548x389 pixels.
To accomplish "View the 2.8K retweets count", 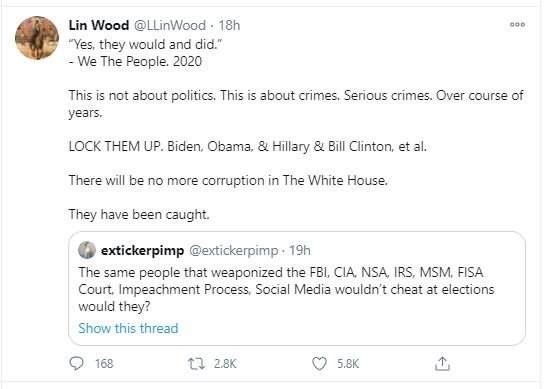I will [x=225, y=364].
